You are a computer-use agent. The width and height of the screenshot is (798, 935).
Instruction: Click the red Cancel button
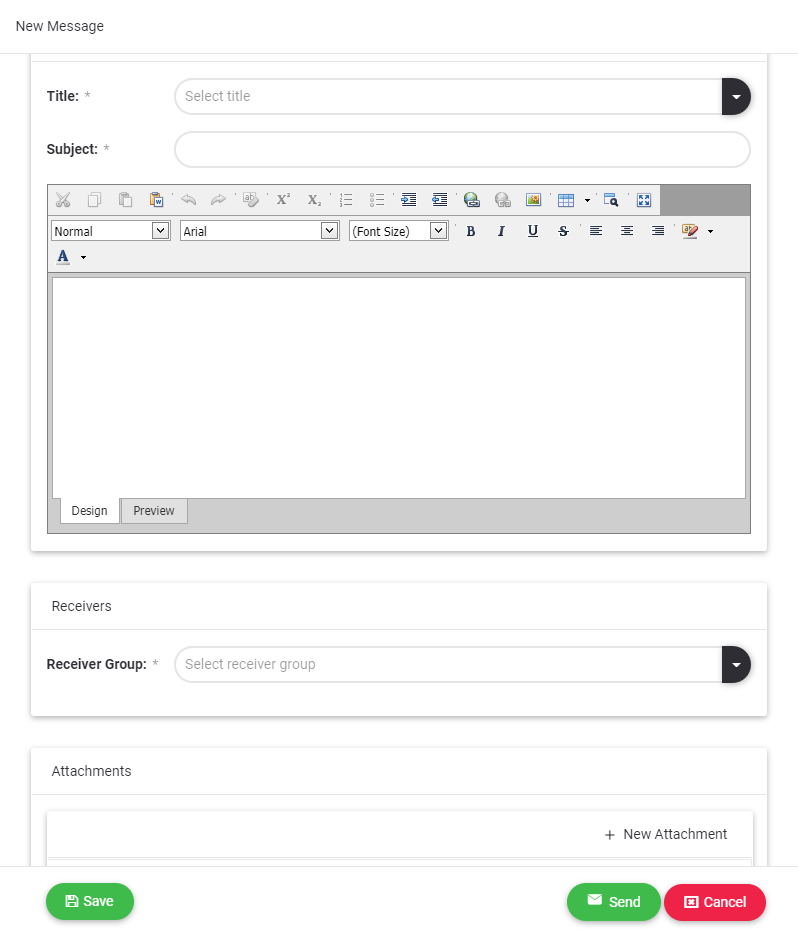[715, 902]
